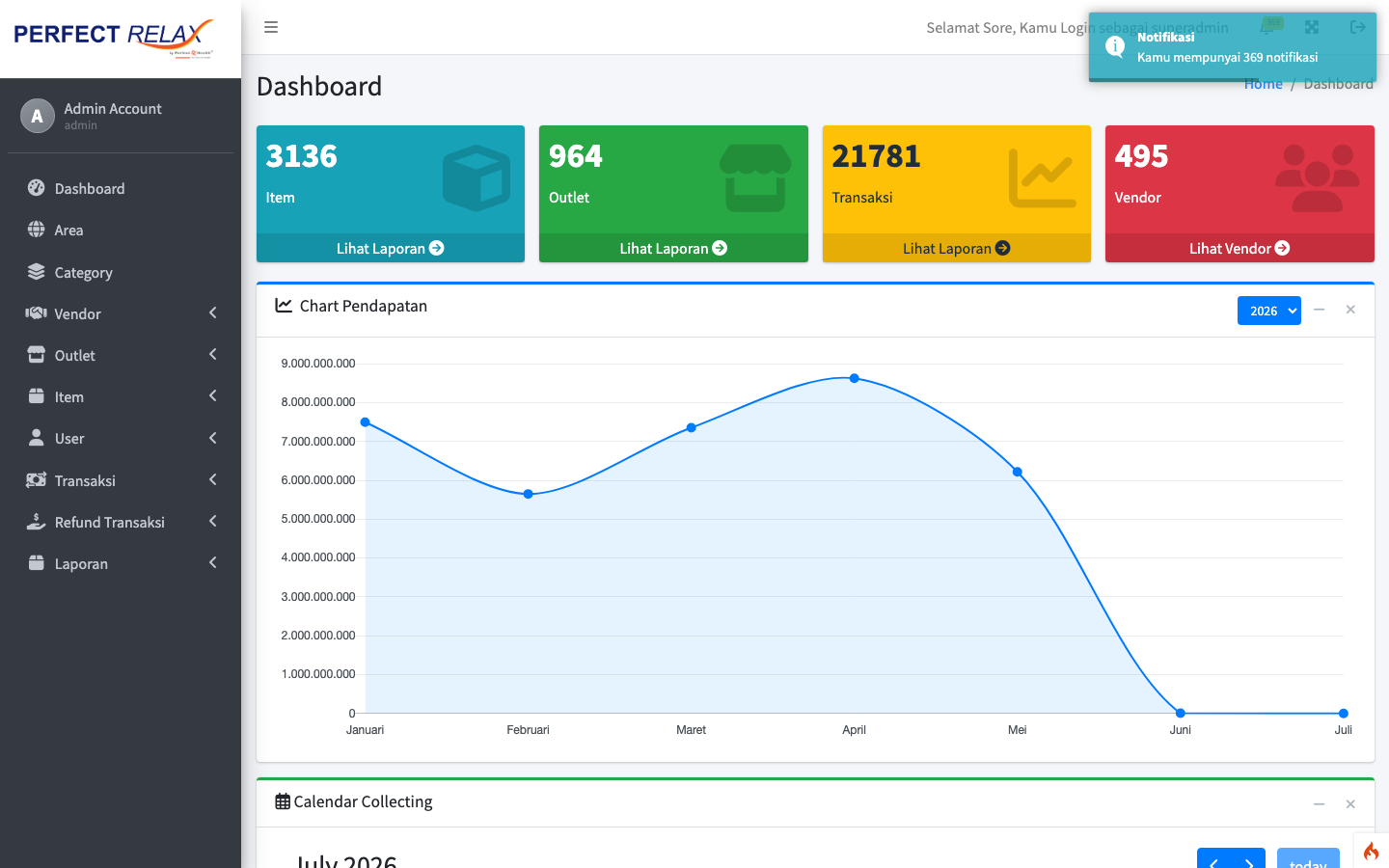Click the Category layers icon in the sidebar
Viewport: 1389px width, 868px height.
37,272
